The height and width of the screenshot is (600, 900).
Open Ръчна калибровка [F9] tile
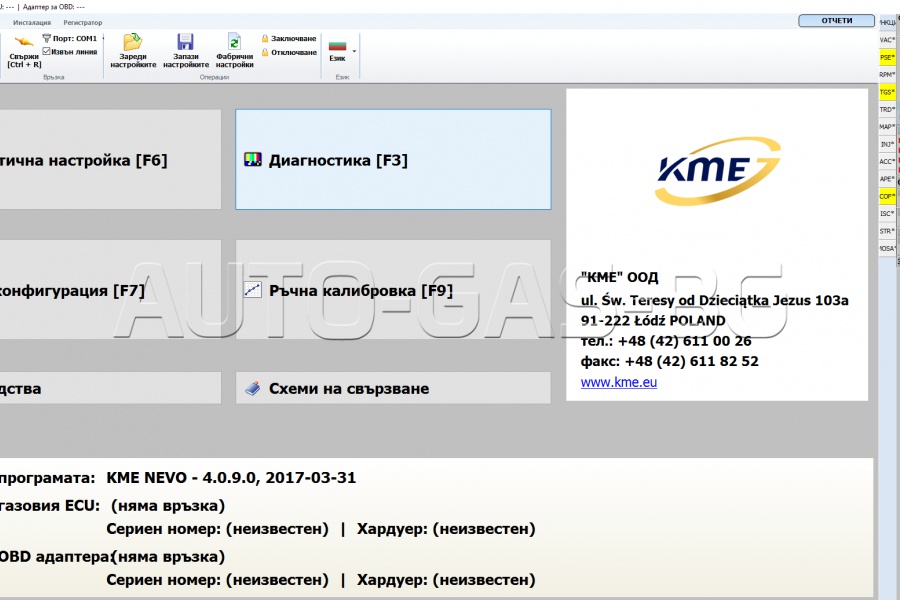point(393,290)
